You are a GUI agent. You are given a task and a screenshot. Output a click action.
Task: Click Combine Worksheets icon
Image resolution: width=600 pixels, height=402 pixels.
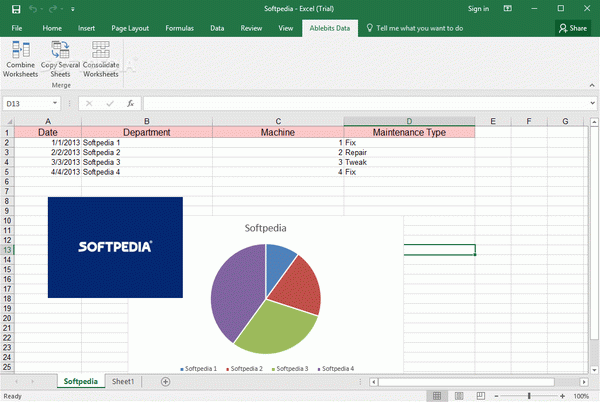[20, 50]
